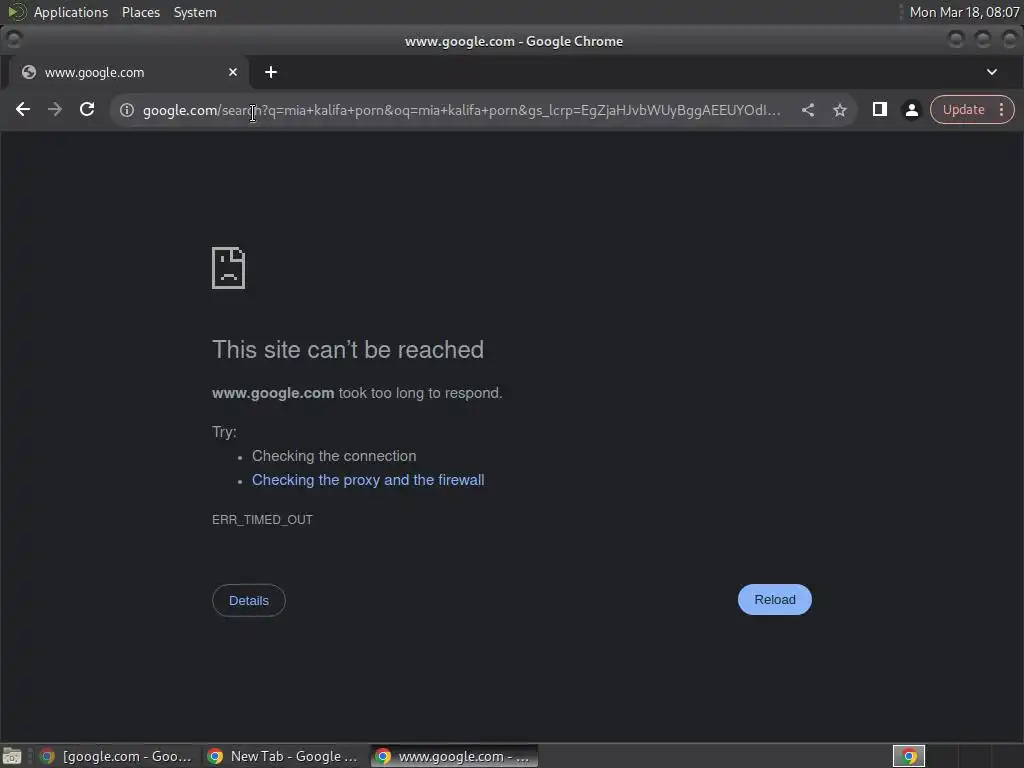Open the System menu

[195, 12]
